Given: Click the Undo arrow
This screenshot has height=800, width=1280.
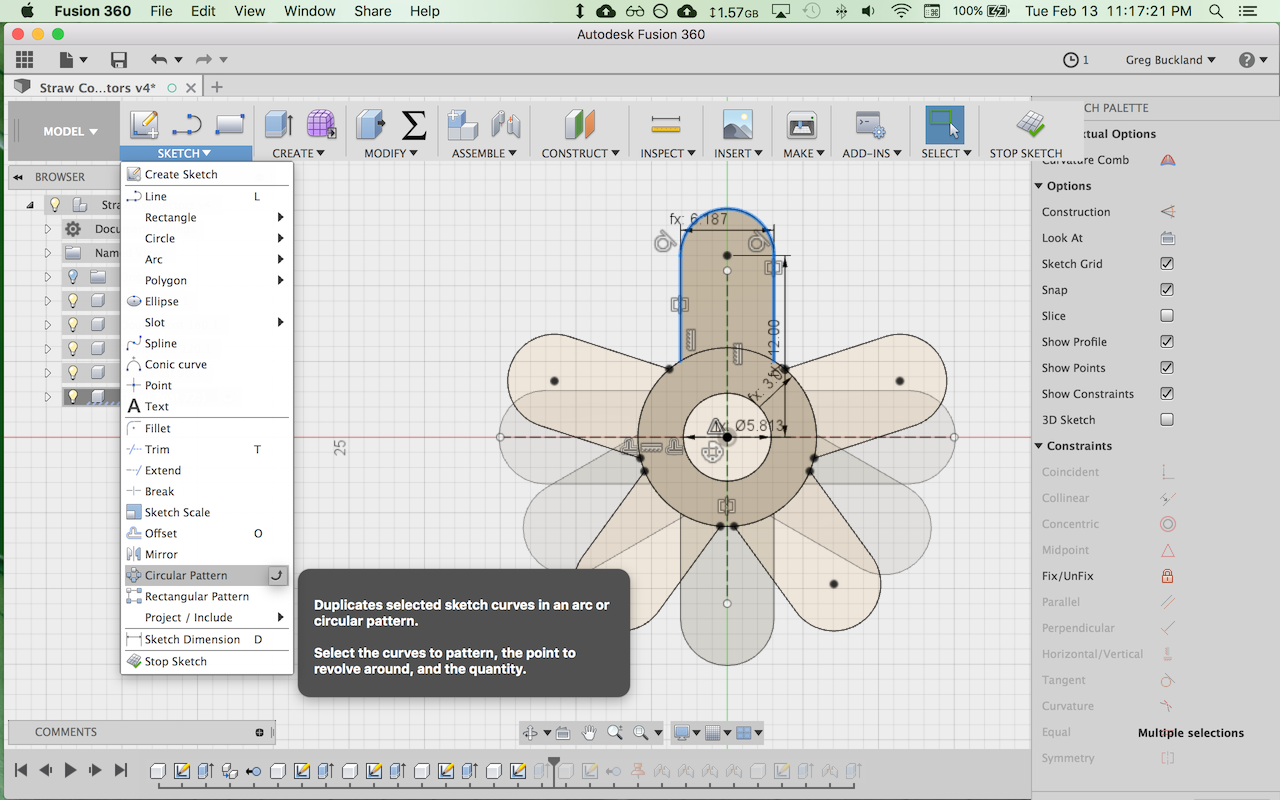Looking at the screenshot, I should (159, 60).
